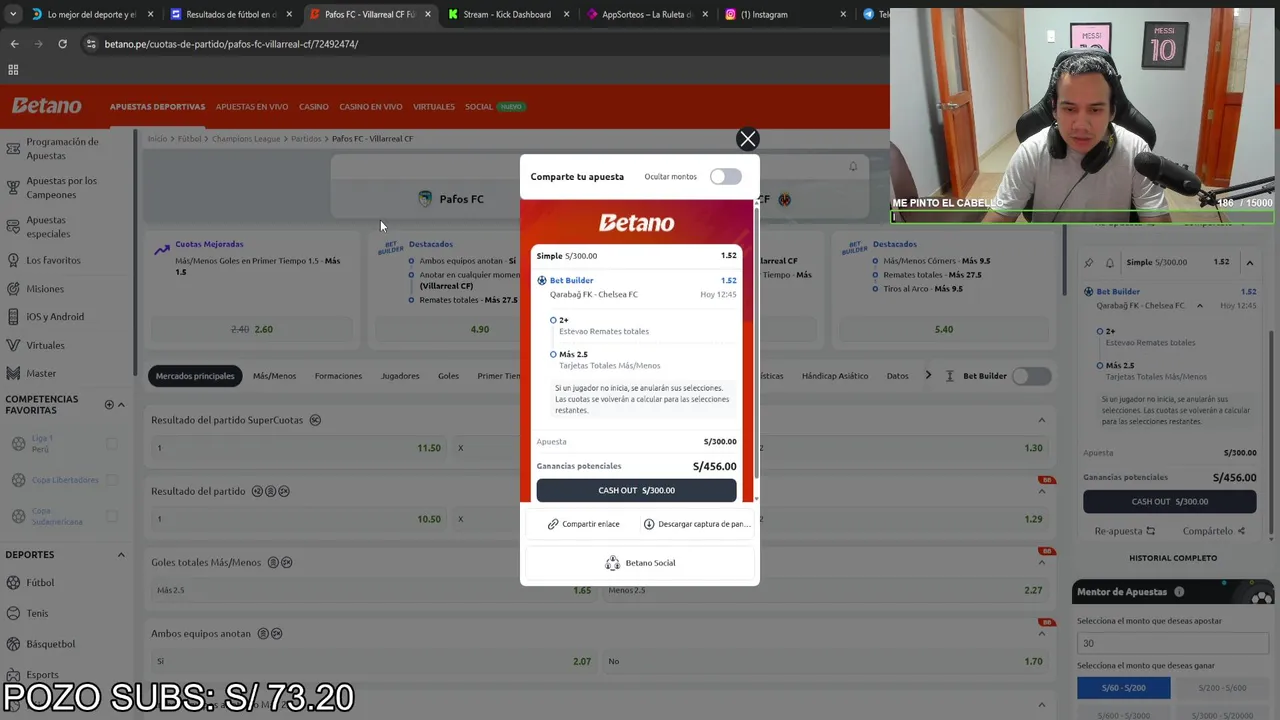Collapse the Resultado del partido SuperCuotas market
Screen dimensions: 1280x720
(x=1041, y=420)
